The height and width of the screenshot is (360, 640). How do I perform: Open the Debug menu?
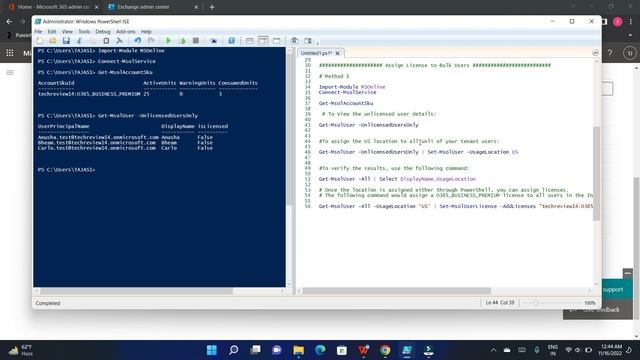pyautogui.click(x=103, y=31)
